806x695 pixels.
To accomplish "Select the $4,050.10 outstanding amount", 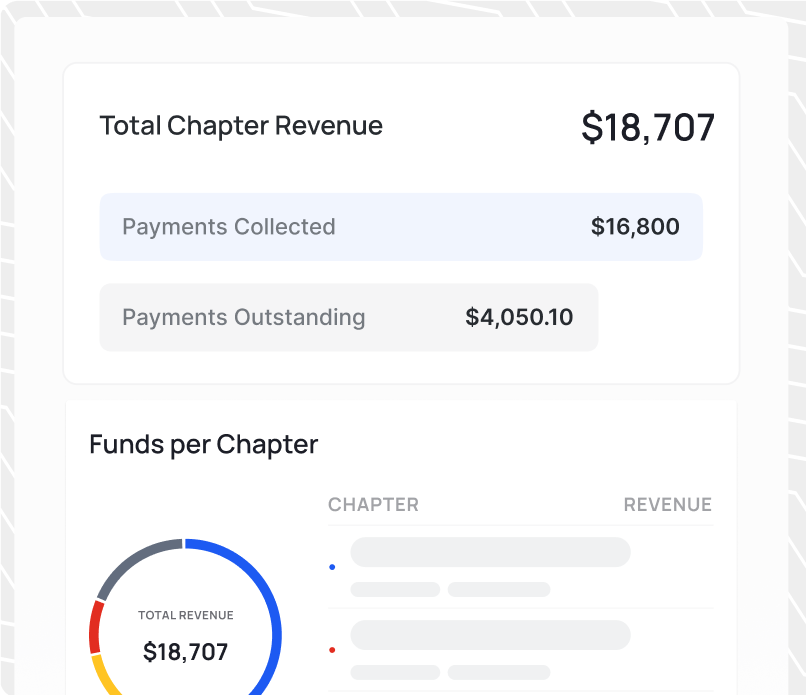I will (519, 317).
